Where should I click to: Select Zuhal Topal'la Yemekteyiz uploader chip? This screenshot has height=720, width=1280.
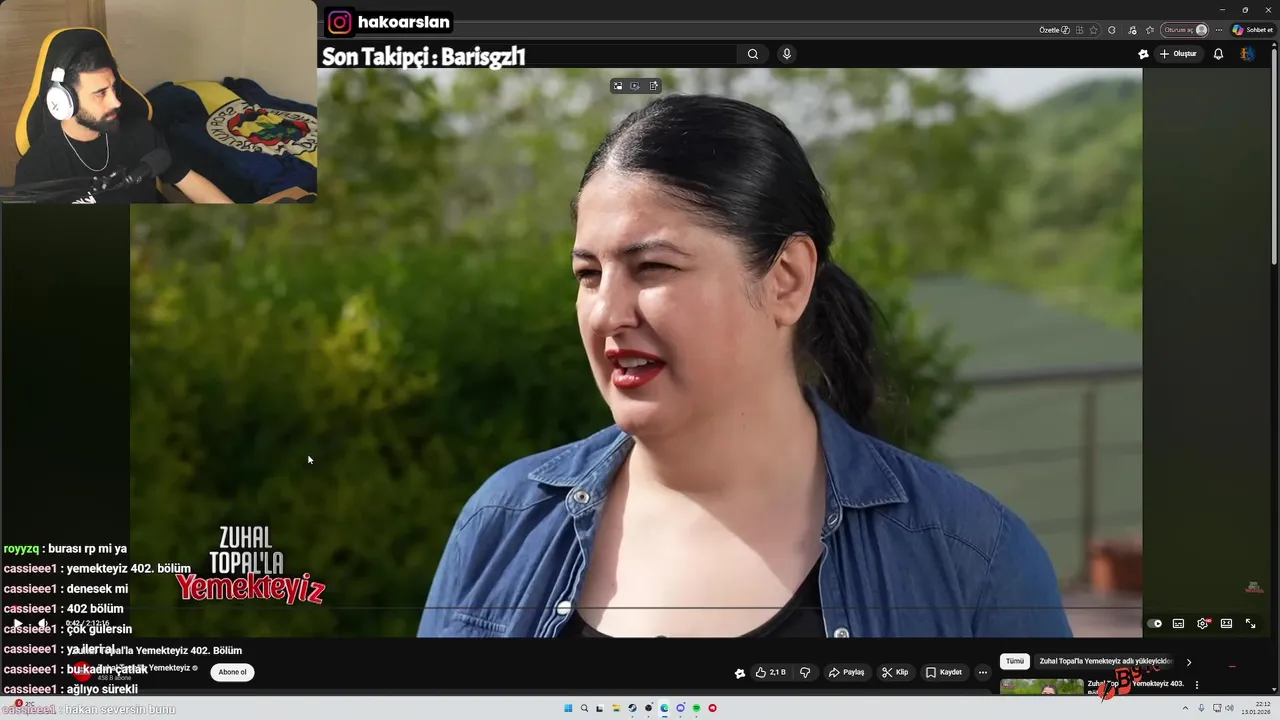(x=1106, y=662)
